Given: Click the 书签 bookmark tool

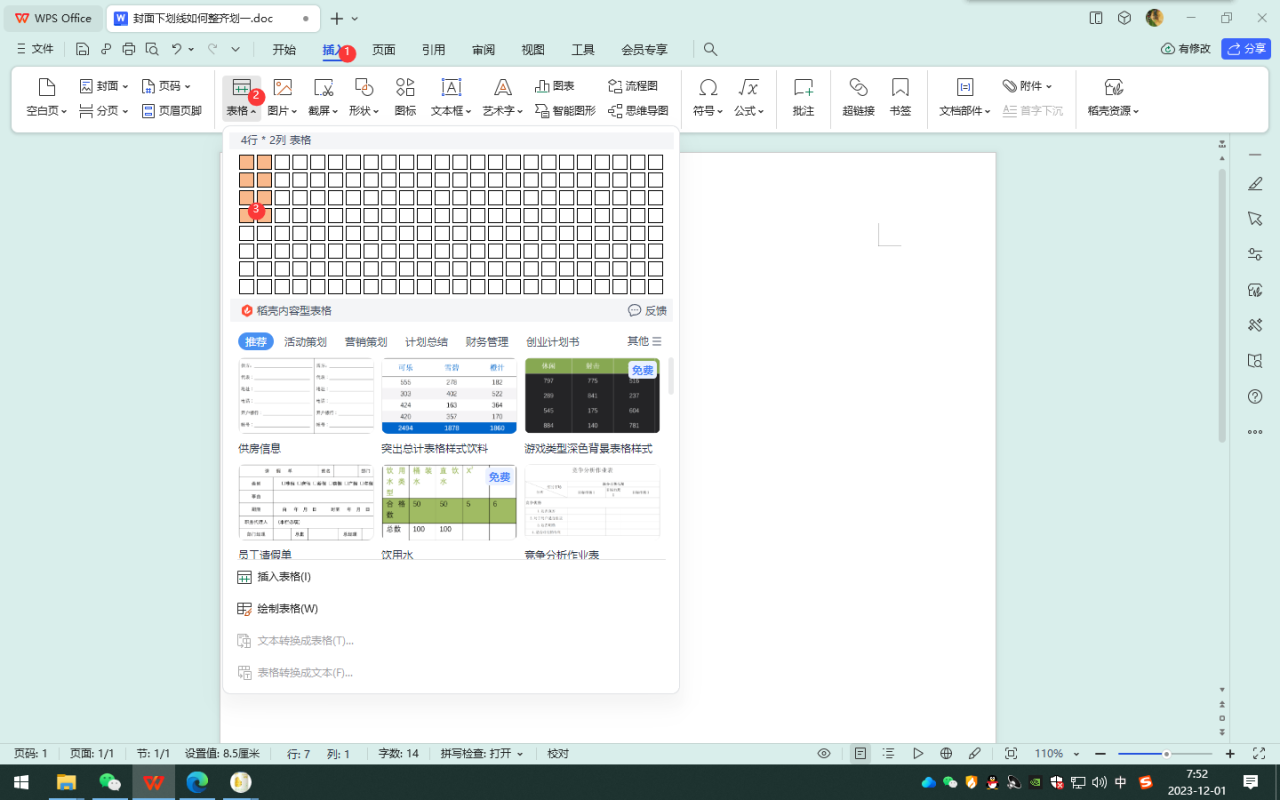Looking at the screenshot, I should point(901,98).
